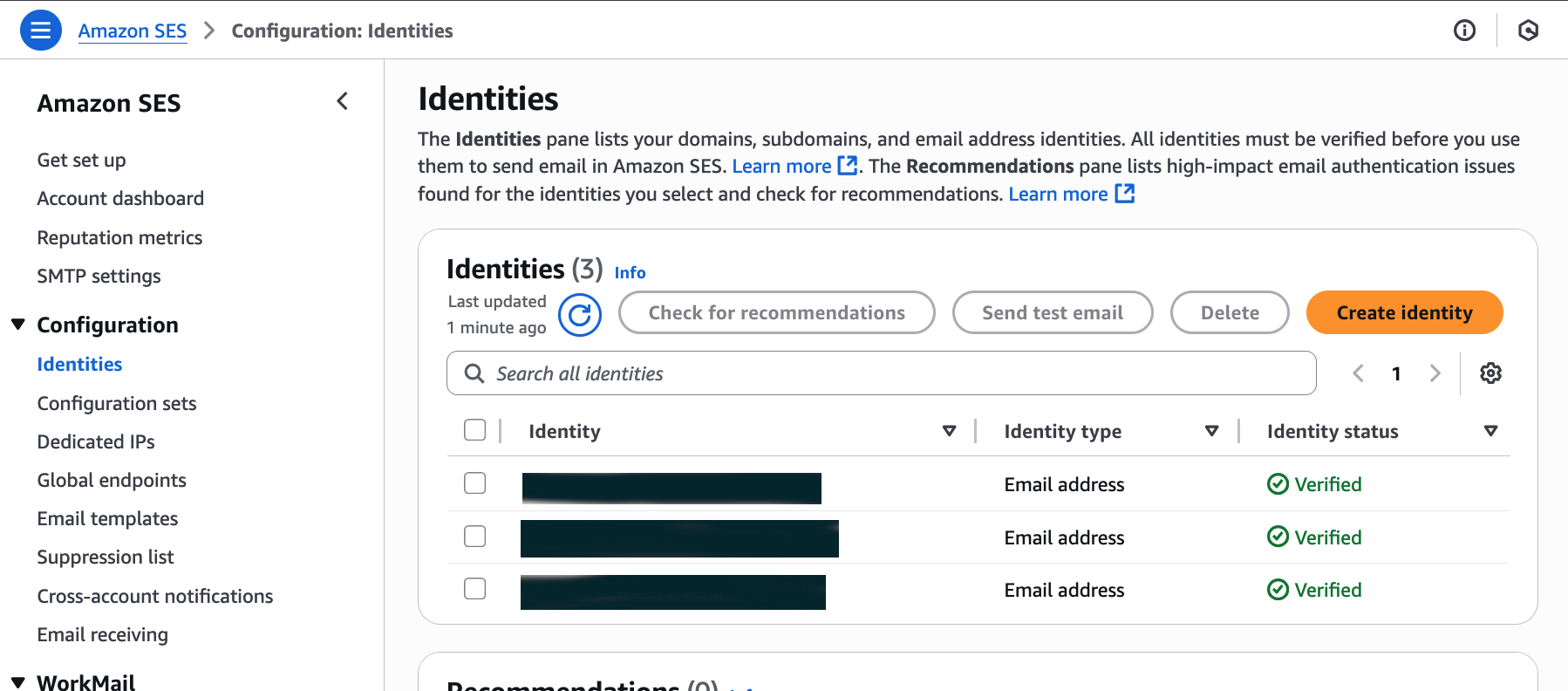Check the third identity row checkbox
The width and height of the screenshot is (1568, 691).
pos(475,589)
